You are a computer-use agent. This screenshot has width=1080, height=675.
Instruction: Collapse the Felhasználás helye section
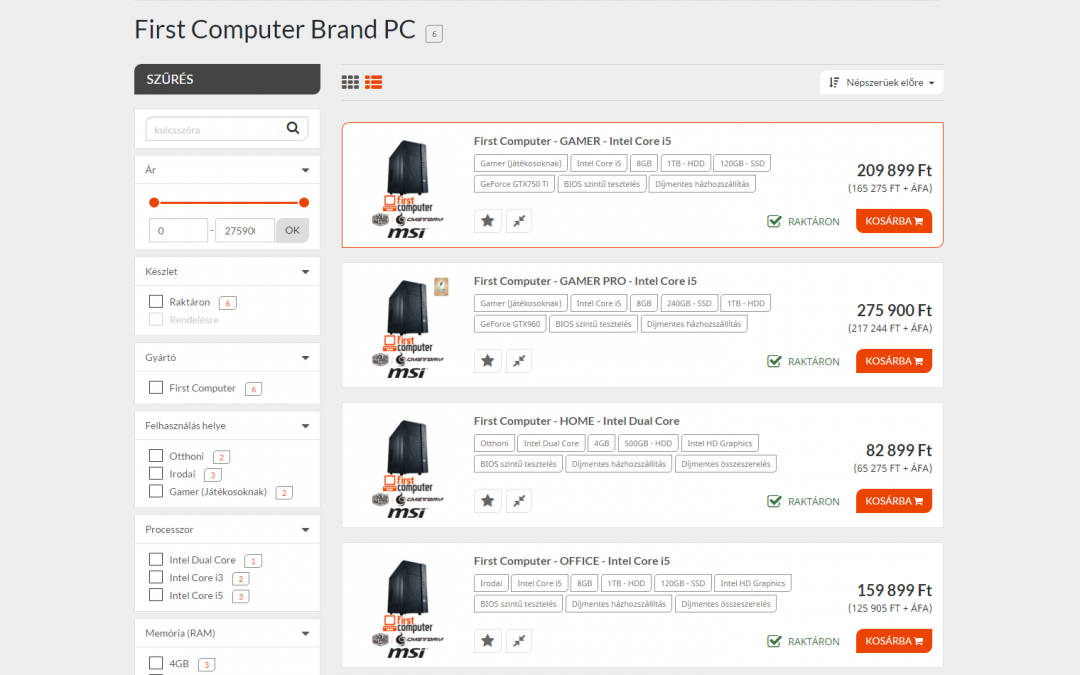pos(305,426)
